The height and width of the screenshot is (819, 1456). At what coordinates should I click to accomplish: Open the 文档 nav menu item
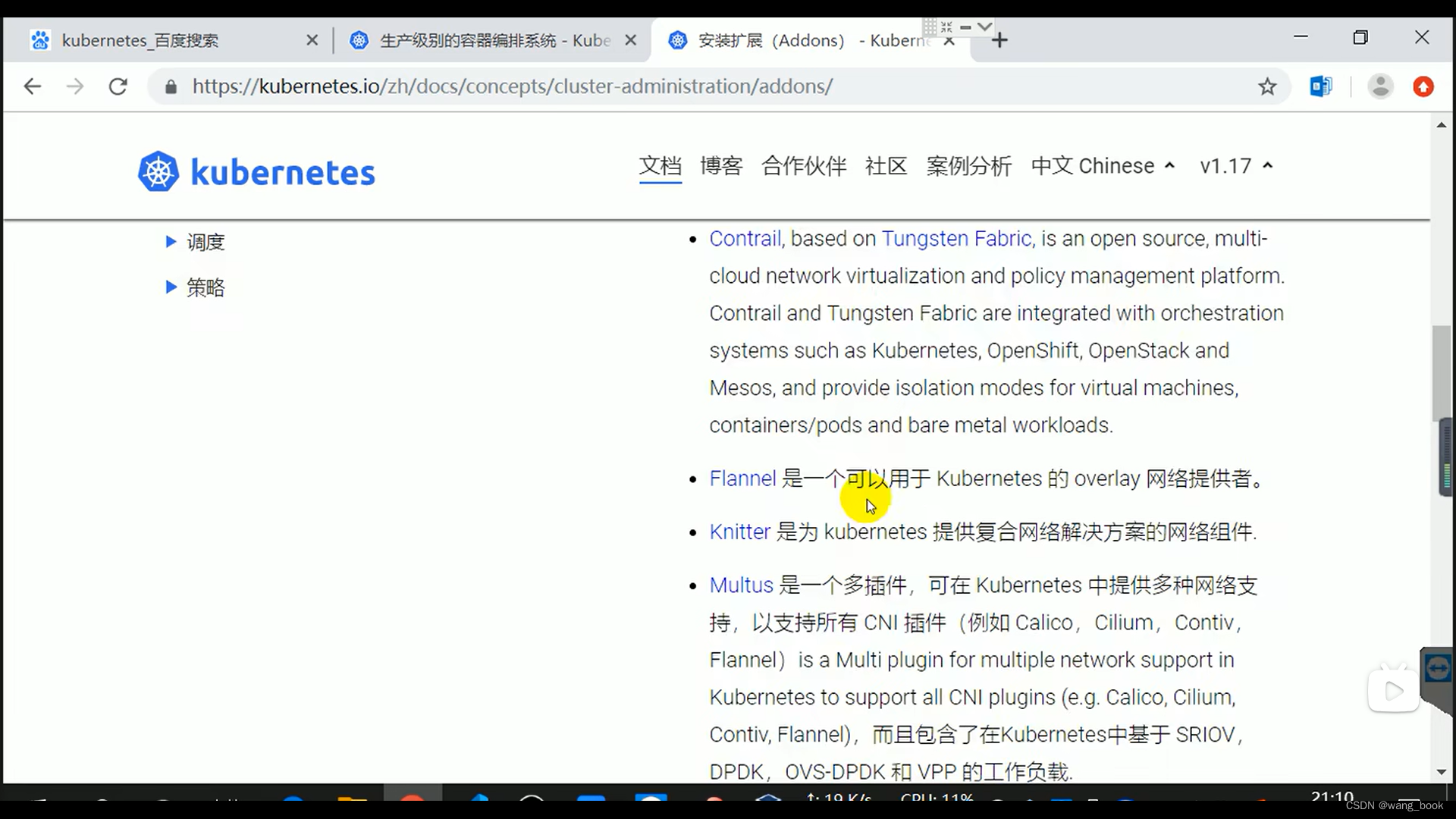[x=660, y=166]
